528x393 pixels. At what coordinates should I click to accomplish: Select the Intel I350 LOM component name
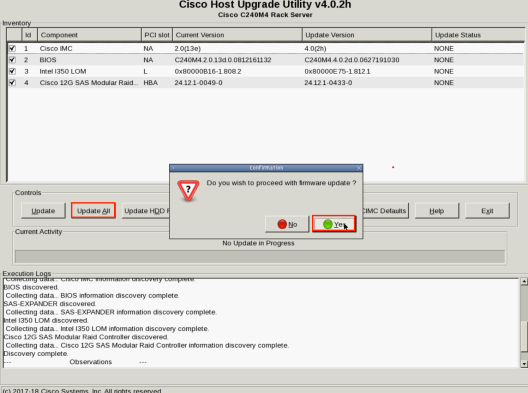(x=63, y=71)
